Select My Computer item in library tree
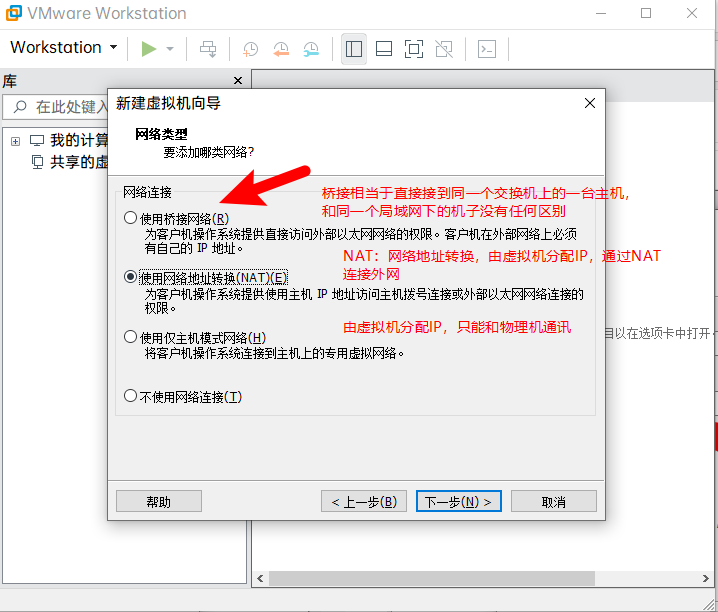This screenshot has height=612, width=718. point(69,140)
